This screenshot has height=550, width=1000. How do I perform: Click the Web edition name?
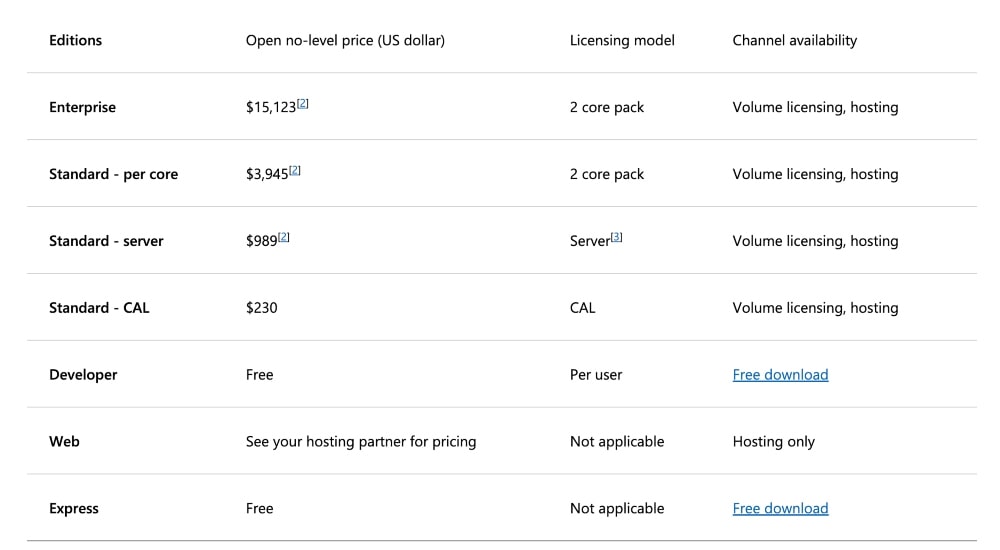tap(64, 442)
